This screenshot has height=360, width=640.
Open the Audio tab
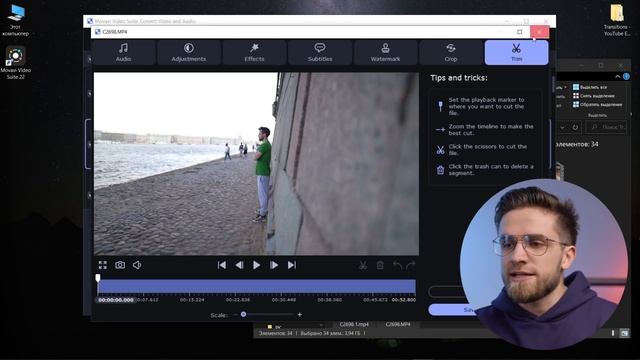click(123, 52)
